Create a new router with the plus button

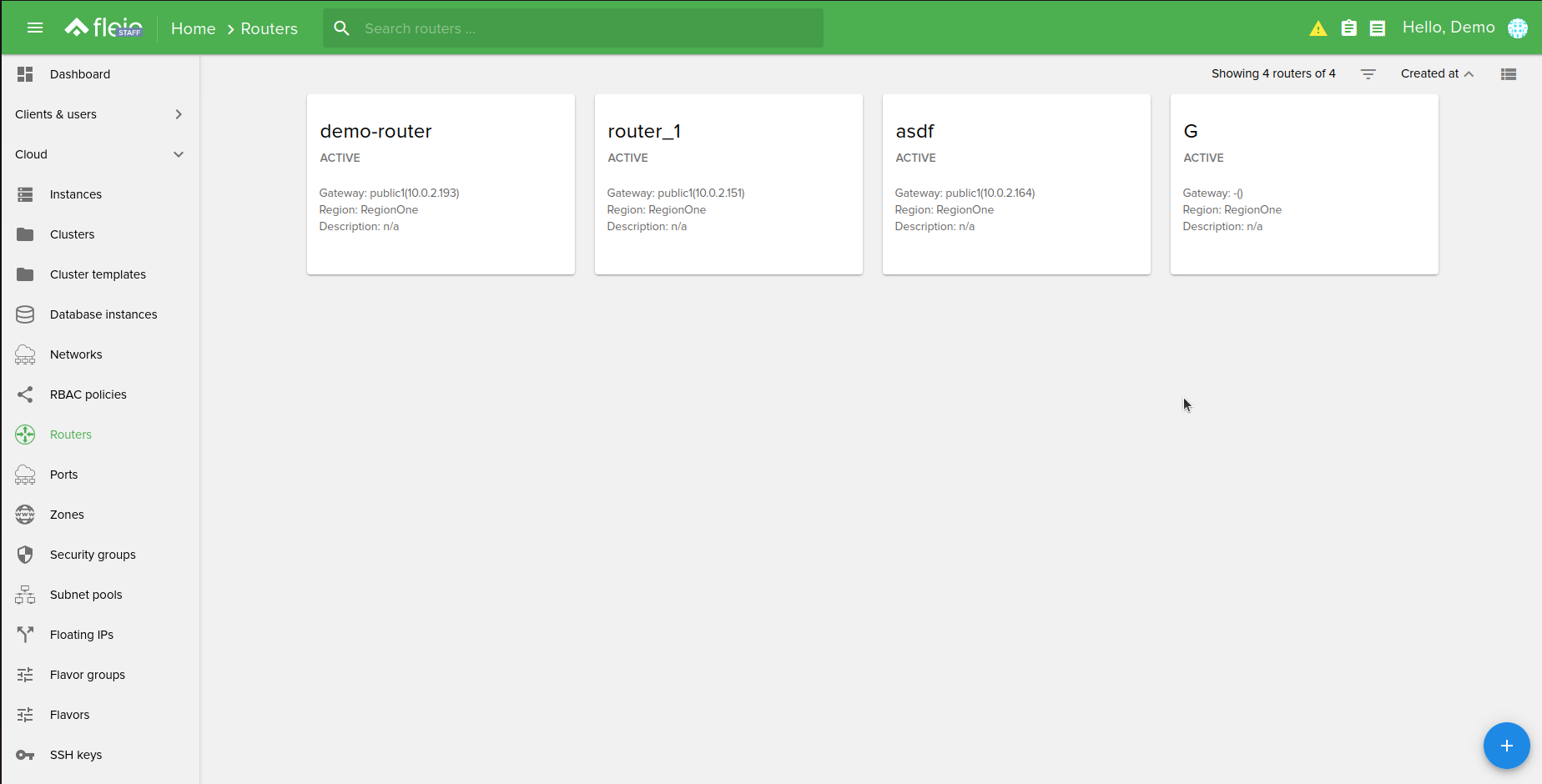pos(1507,746)
